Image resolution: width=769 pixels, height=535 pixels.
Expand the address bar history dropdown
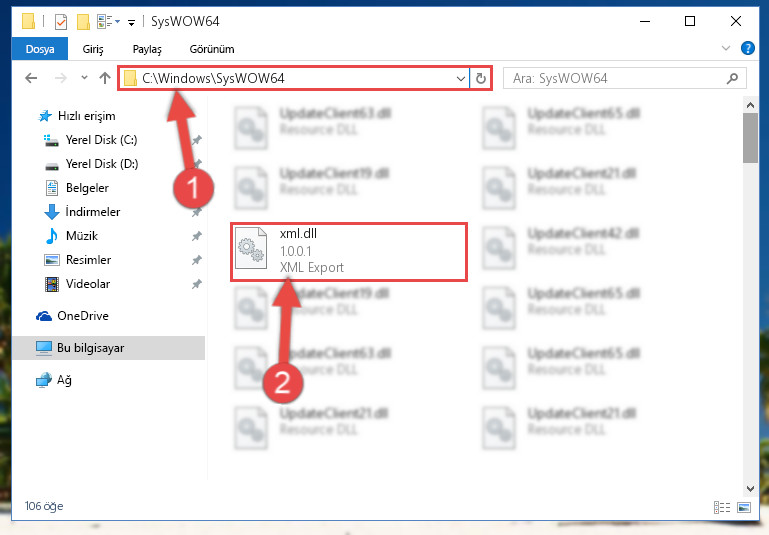point(461,78)
